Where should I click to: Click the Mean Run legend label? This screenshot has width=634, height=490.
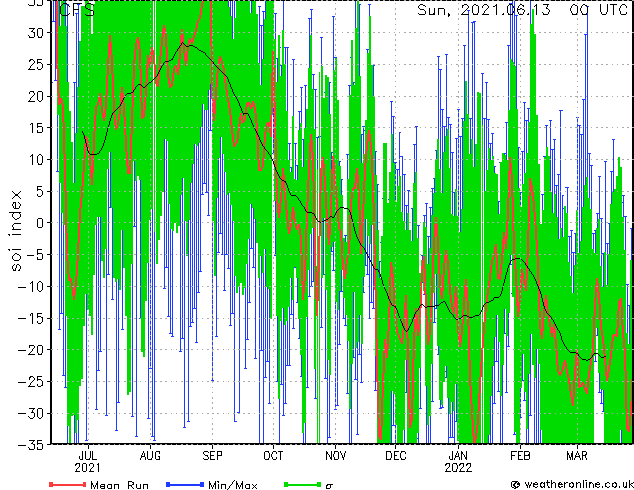coord(119,485)
